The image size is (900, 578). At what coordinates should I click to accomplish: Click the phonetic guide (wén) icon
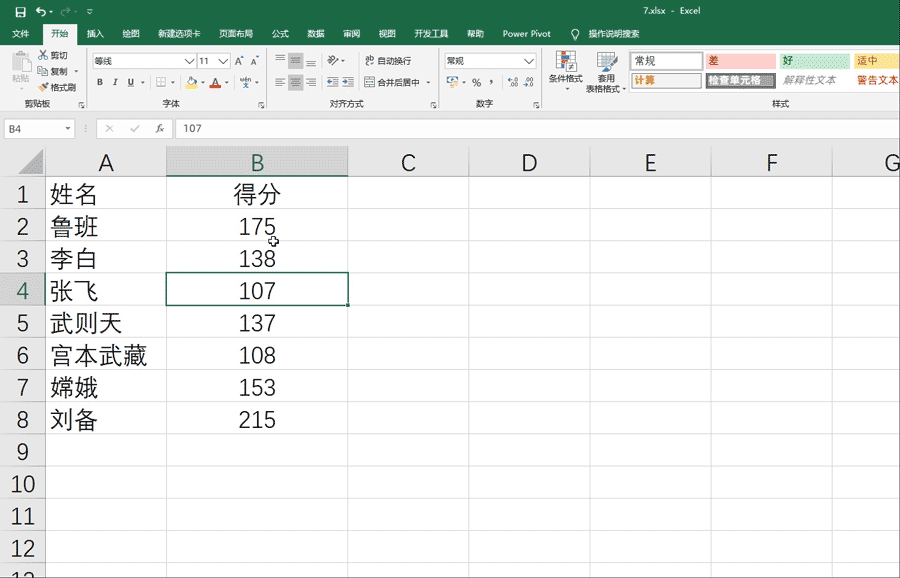tap(246, 82)
